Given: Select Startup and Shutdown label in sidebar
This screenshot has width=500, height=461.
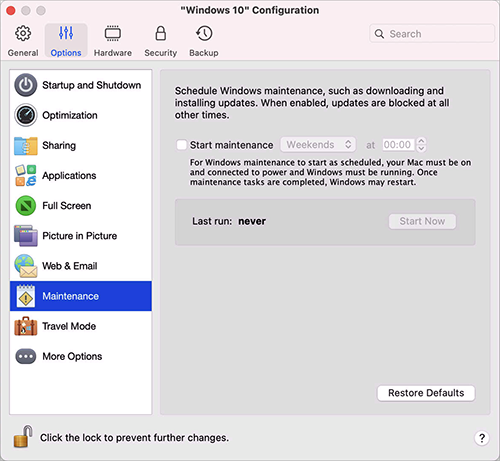Looking at the screenshot, I should point(92,85).
